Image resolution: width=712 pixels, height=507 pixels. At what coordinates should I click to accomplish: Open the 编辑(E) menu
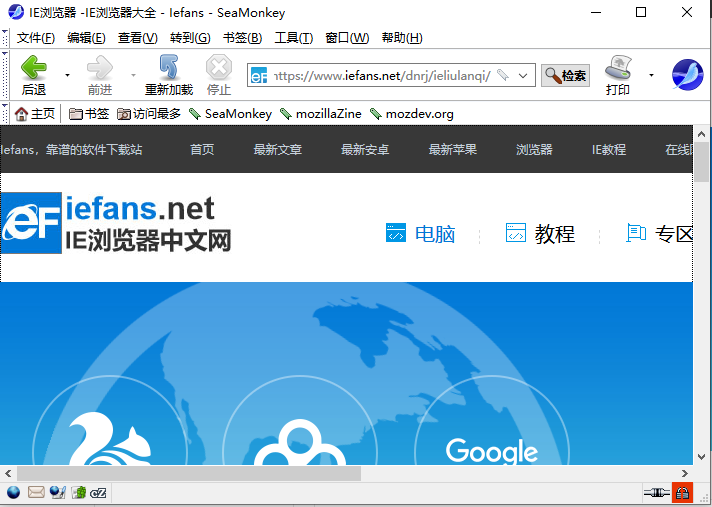pyautogui.click(x=86, y=38)
